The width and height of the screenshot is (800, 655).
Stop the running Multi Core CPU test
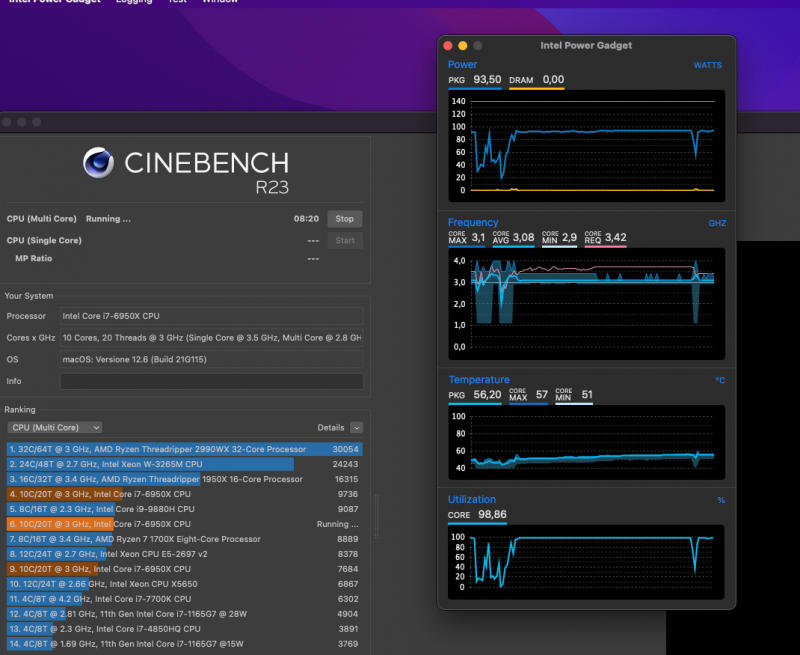[344, 219]
